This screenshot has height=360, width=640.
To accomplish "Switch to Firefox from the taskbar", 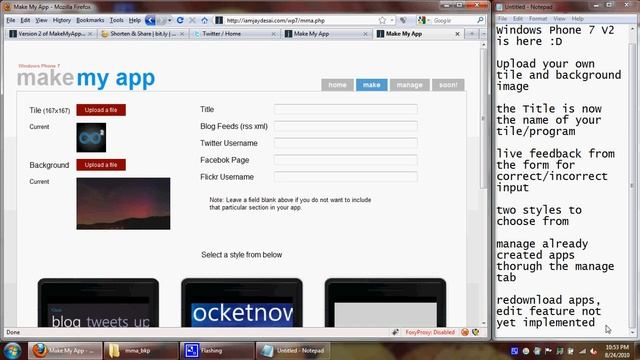I will click(64, 351).
